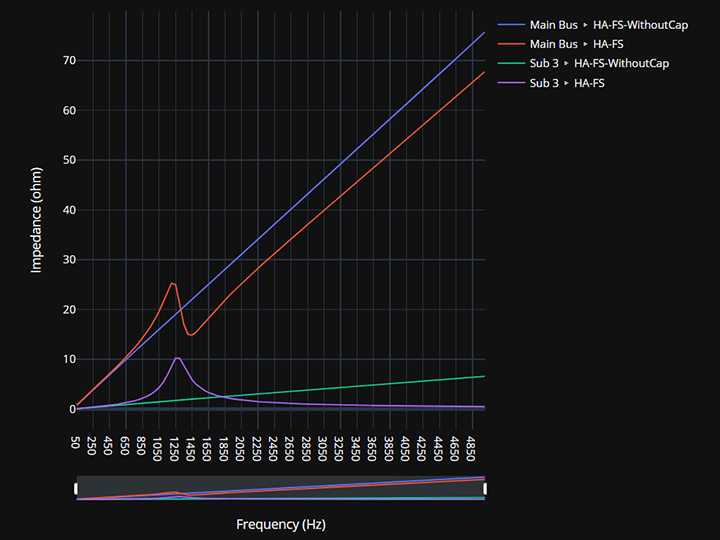
Task: Click the right range slider handle
Action: coord(485,488)
